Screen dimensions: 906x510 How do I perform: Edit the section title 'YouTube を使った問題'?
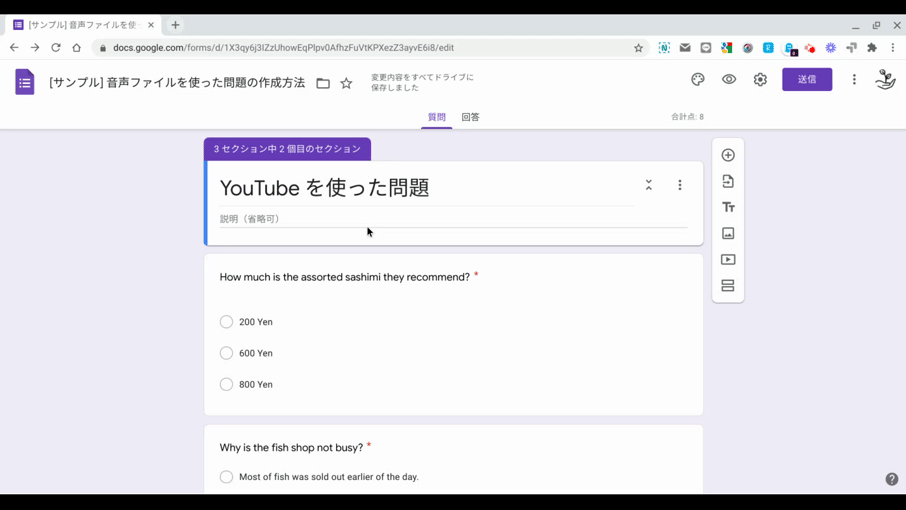[324, 188]
